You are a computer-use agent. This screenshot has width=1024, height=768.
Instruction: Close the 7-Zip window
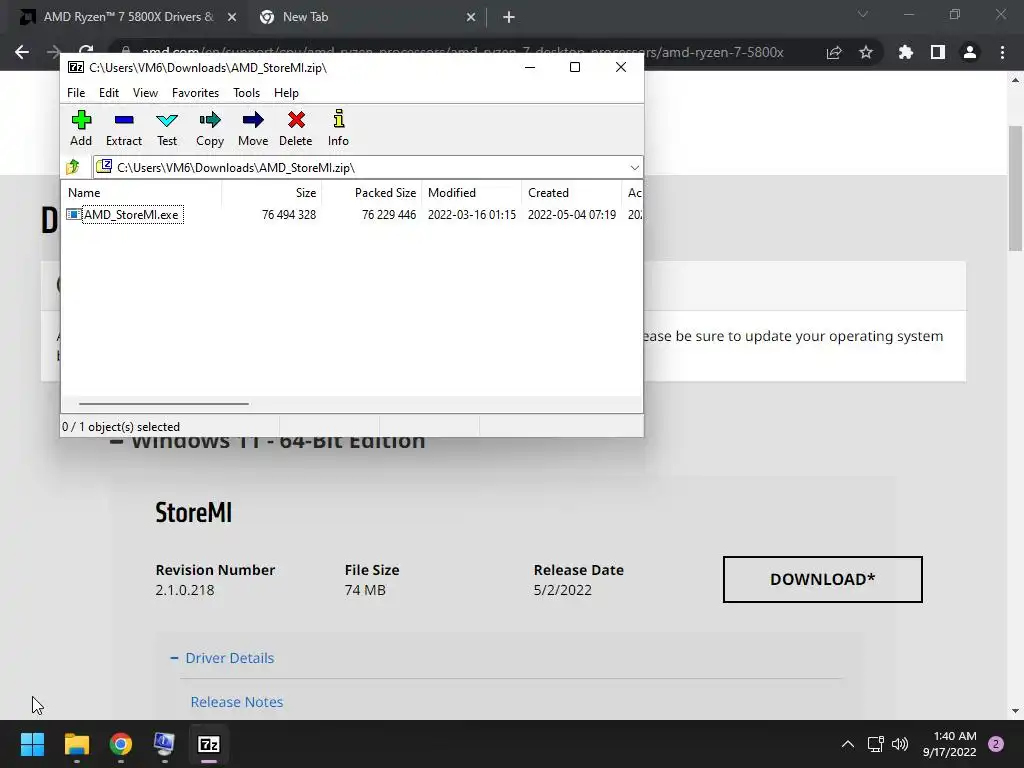[621, 67]
